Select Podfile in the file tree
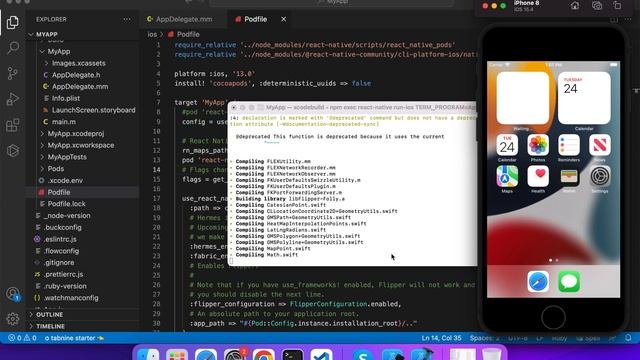640x360 pixels. point(58,192)
